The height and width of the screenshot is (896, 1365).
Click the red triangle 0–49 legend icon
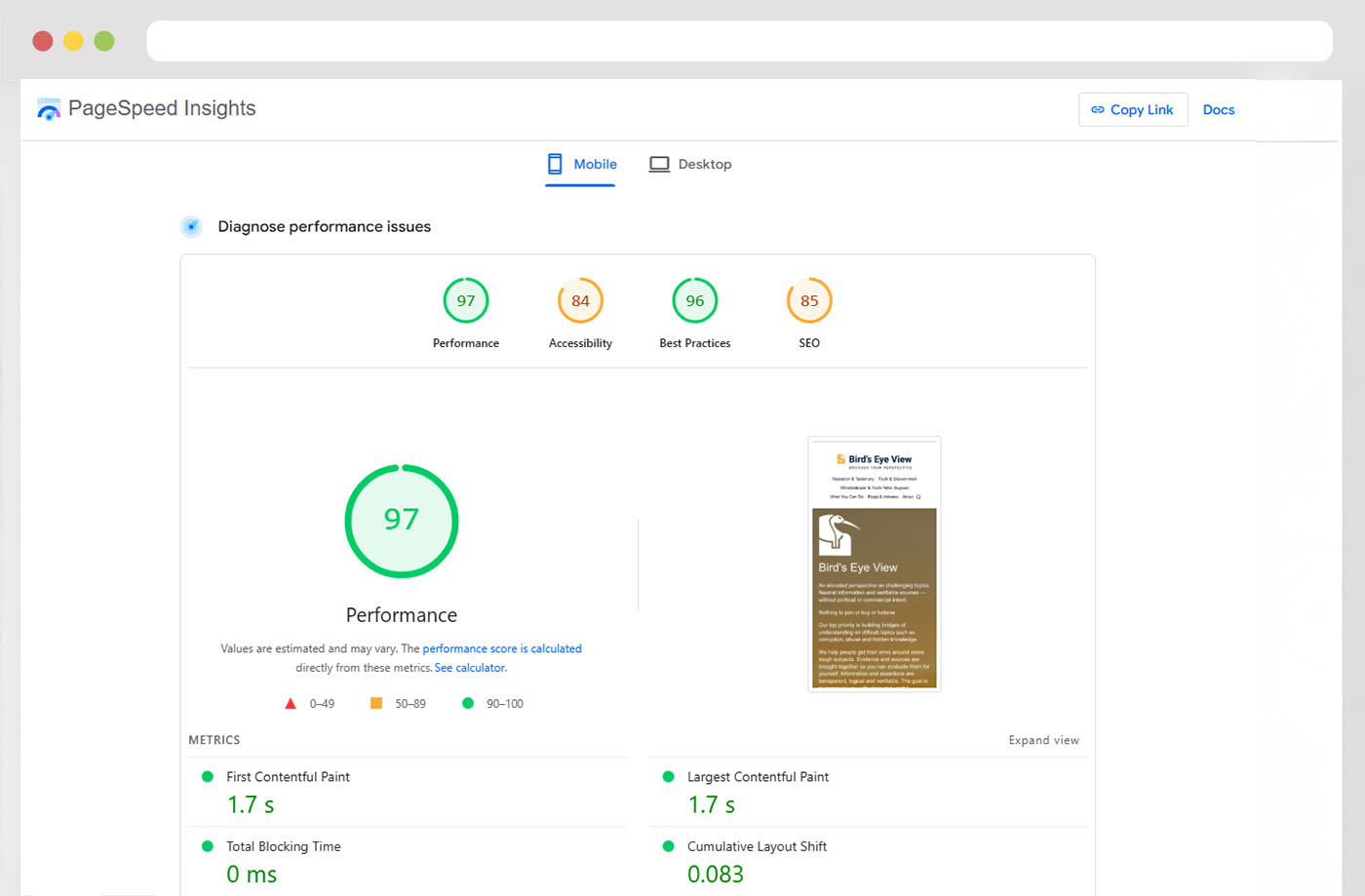291,703
